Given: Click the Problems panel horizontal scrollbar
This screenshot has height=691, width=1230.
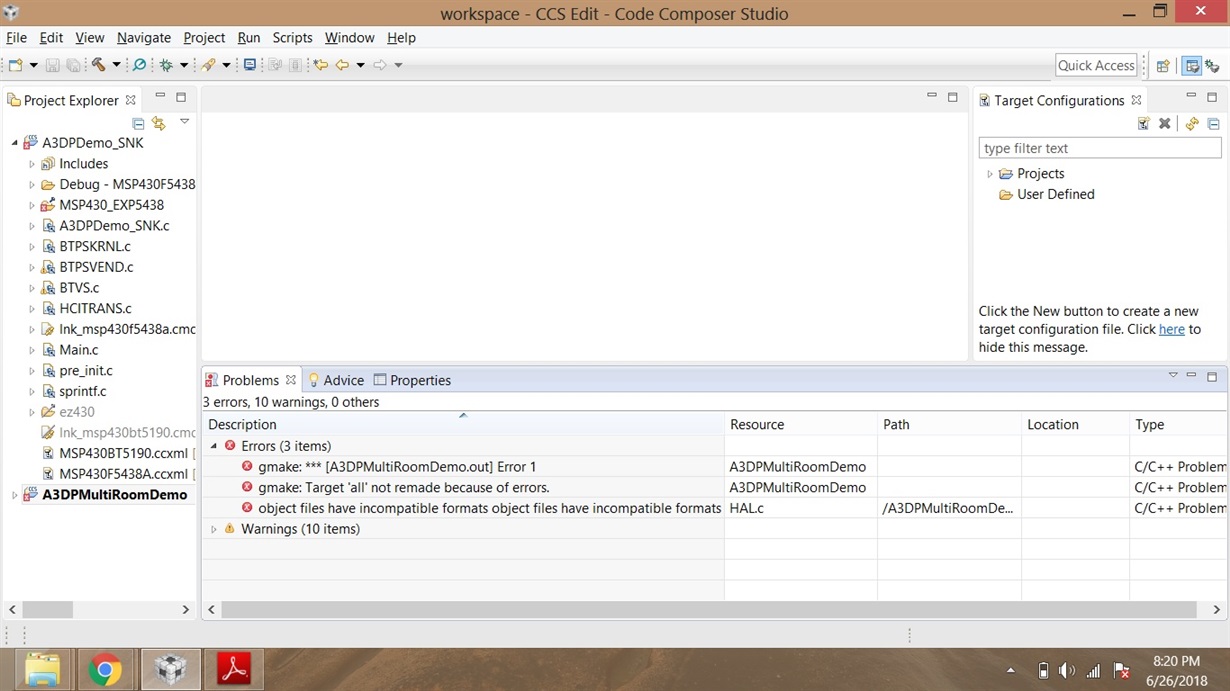Looking at the screenshot, I should [x=709, y=609].
